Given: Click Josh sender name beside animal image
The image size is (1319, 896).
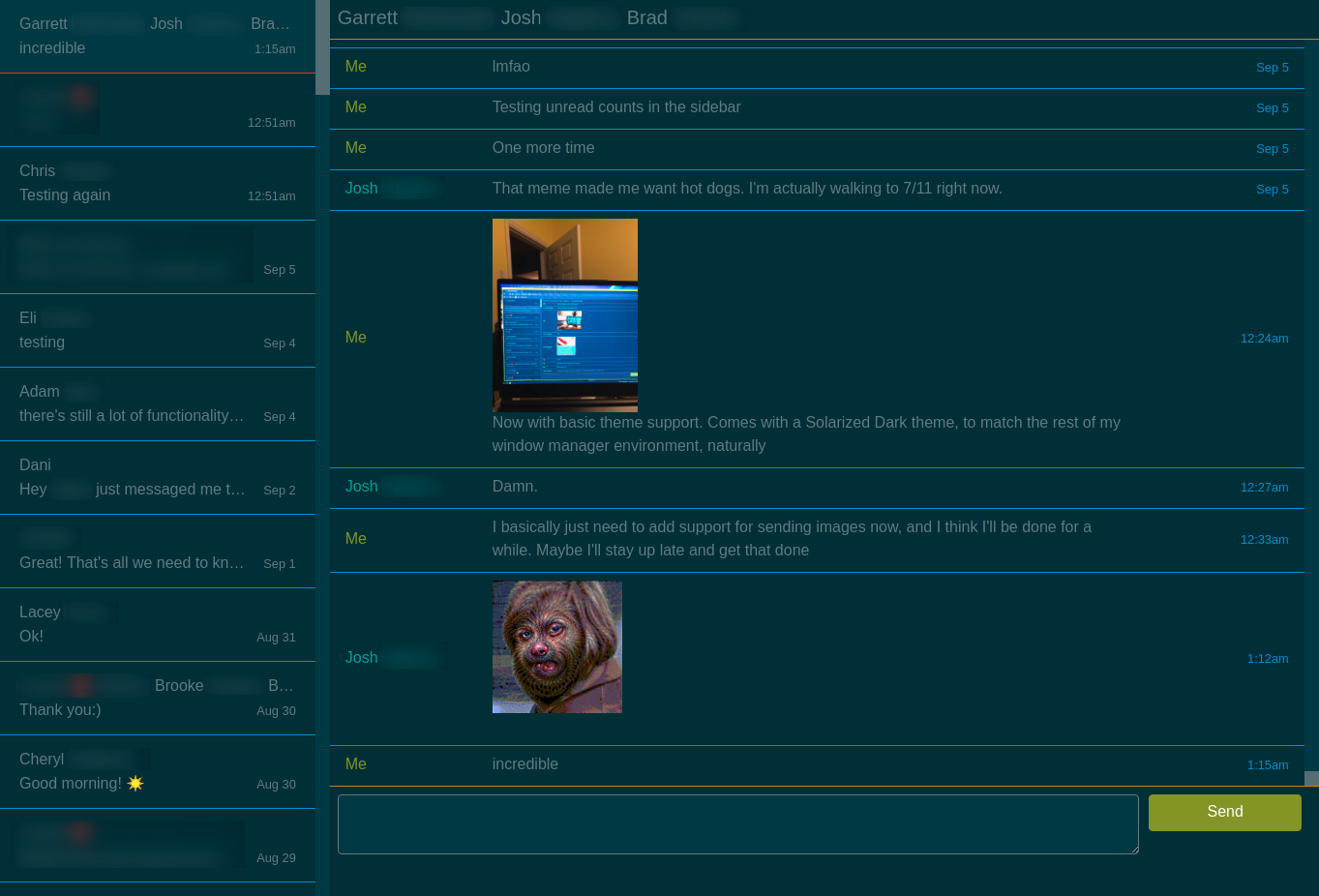Looking at the screenshot, I should (362, 658).
